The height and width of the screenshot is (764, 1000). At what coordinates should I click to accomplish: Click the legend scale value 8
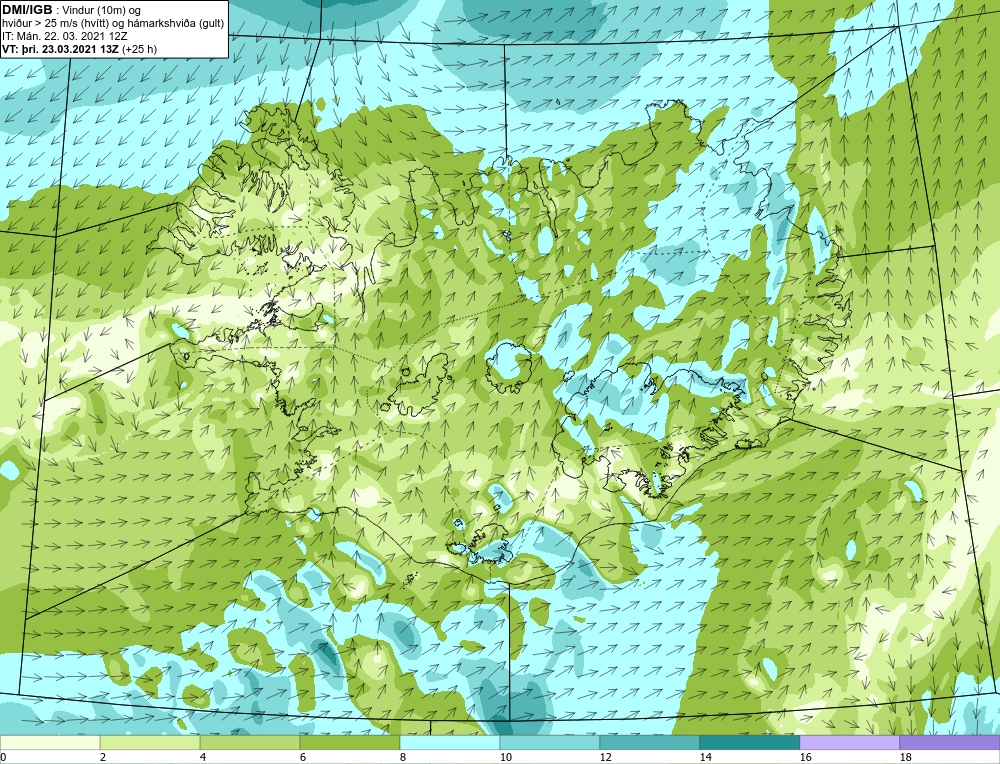(402, 757)
